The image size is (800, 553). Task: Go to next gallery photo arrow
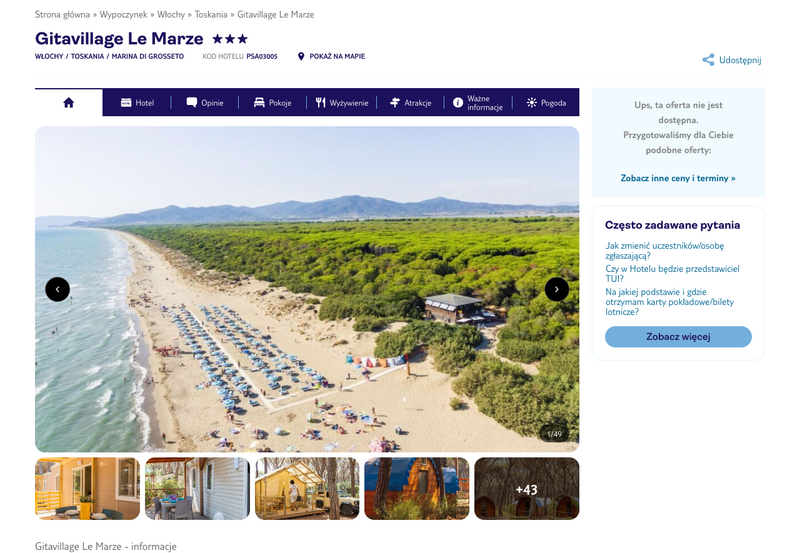[556, 289]
